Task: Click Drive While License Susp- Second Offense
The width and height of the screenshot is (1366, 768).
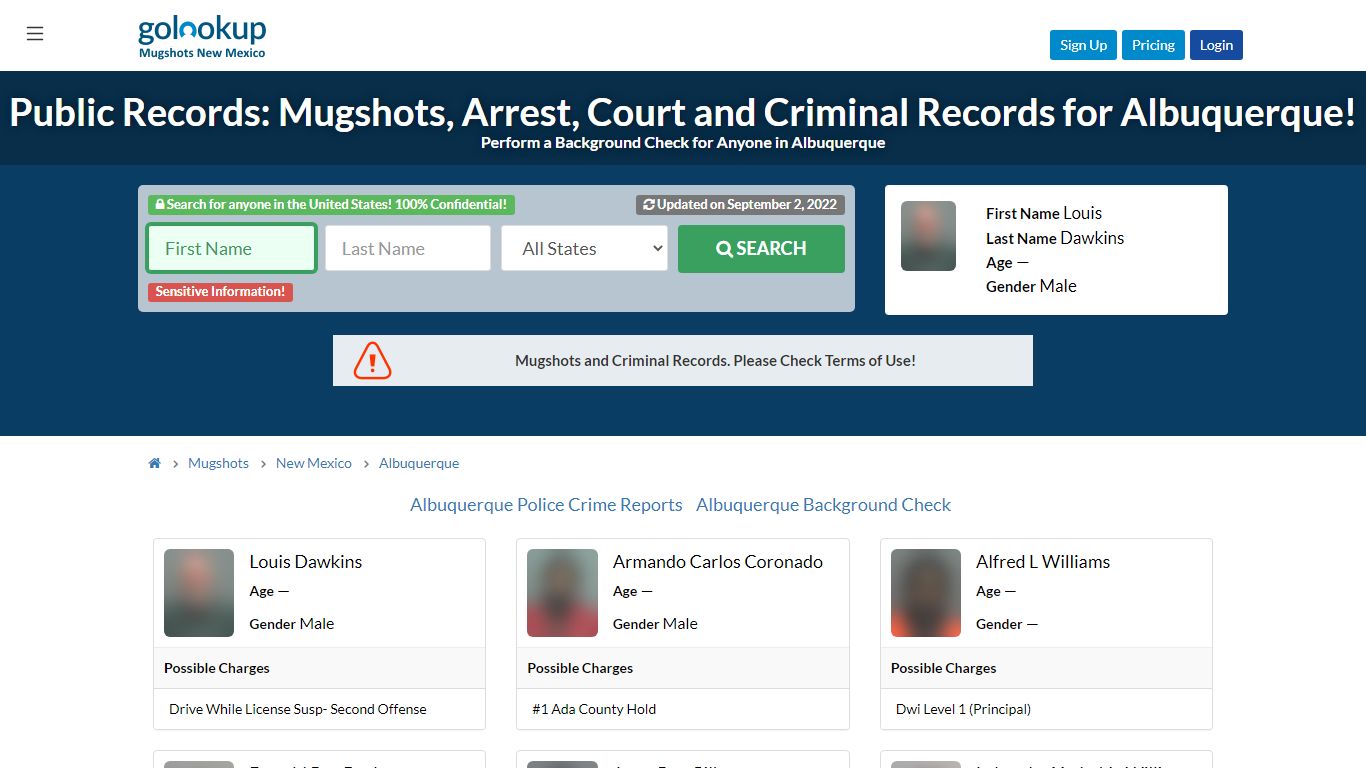Action: tap(298, 709)
